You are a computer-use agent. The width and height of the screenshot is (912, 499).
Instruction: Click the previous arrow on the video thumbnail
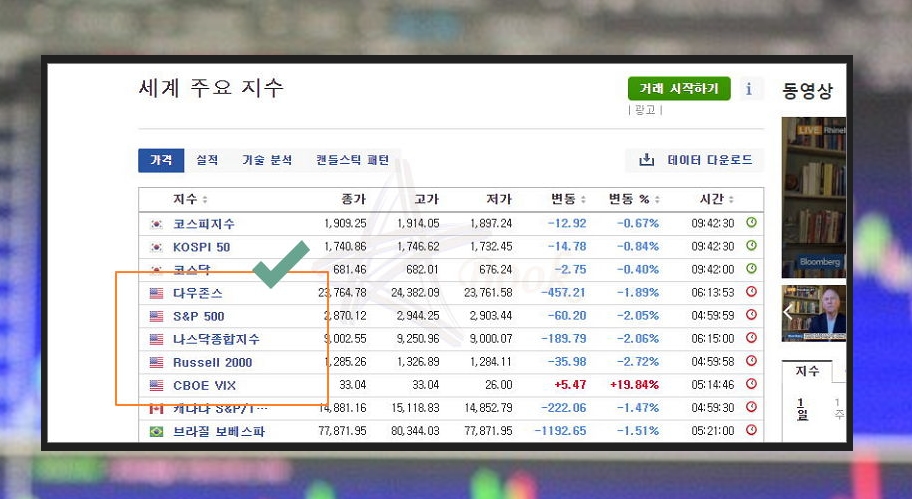click(x=788, y=313)
